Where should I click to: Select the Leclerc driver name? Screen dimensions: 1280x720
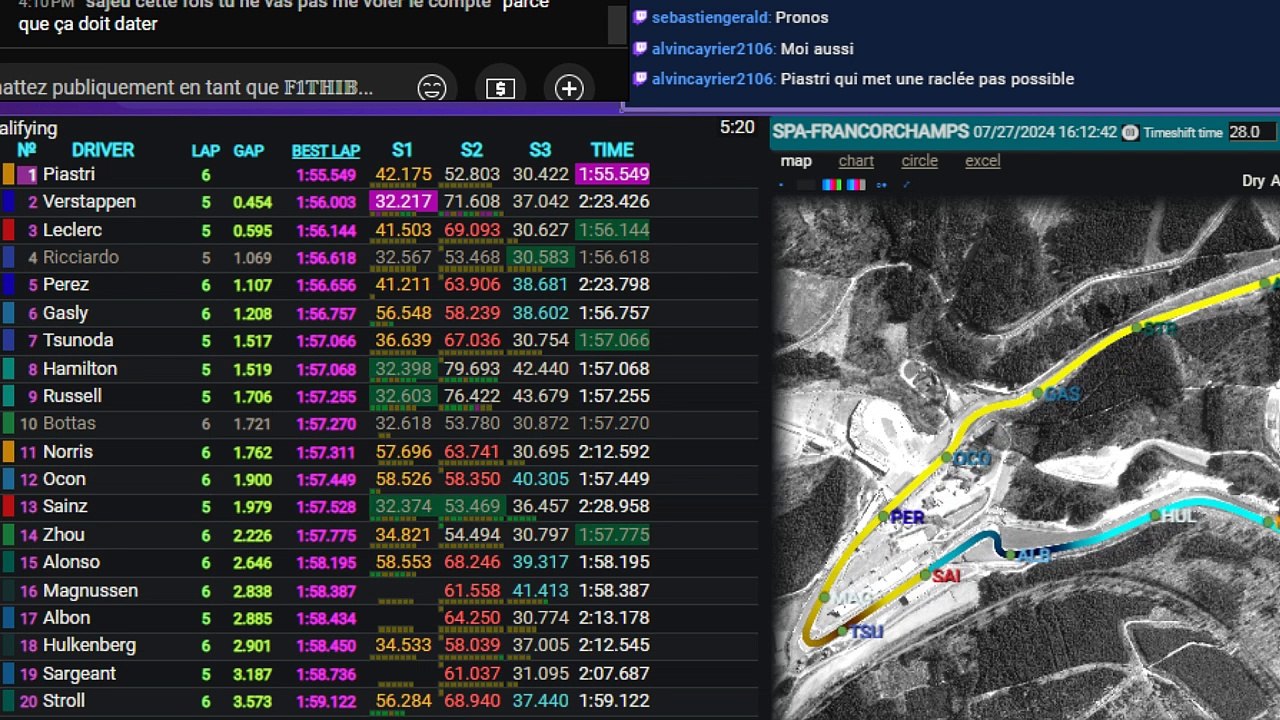(x=72, y=230)
